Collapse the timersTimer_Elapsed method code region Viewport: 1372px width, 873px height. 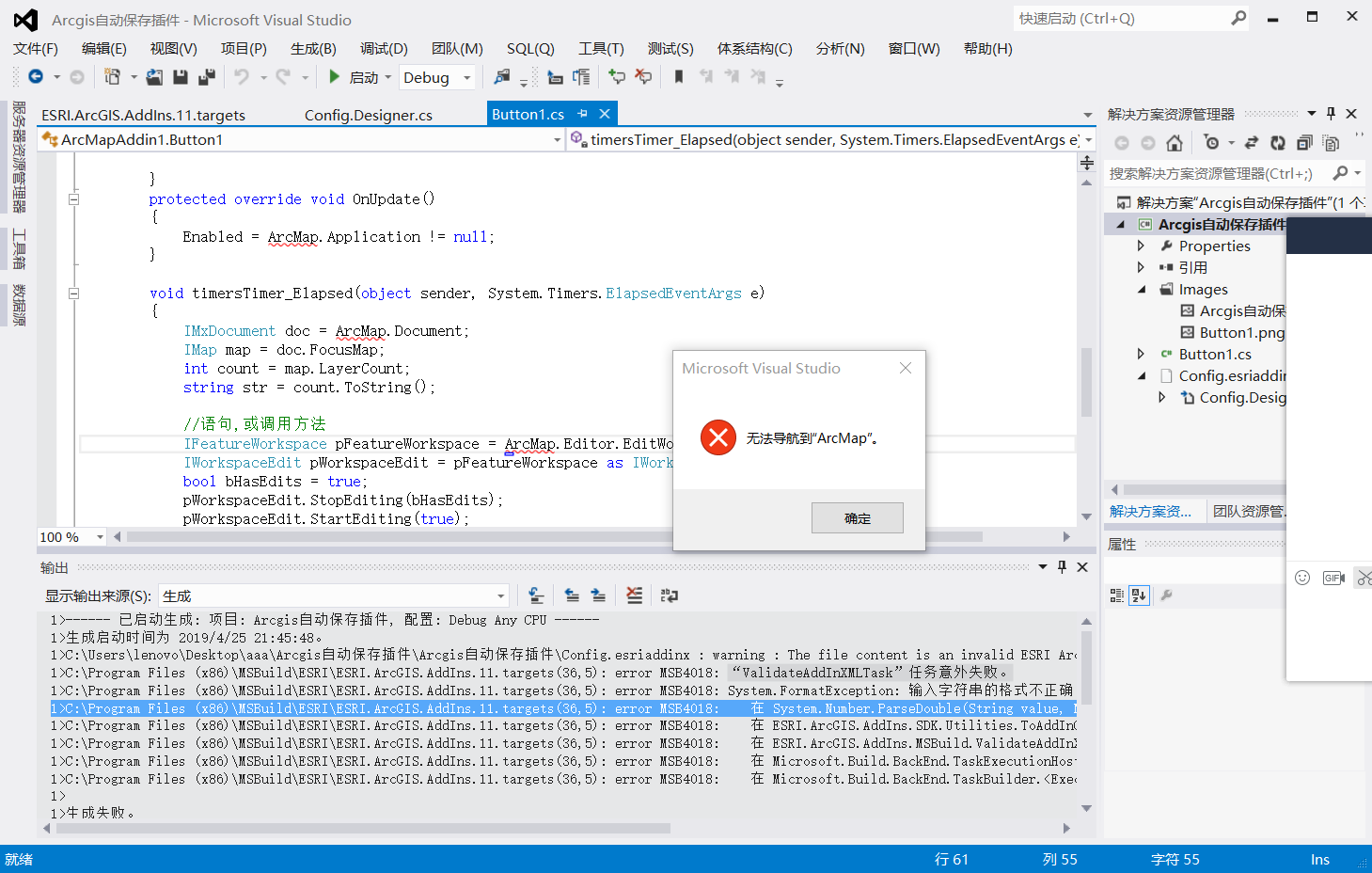(x=73, y=293)
